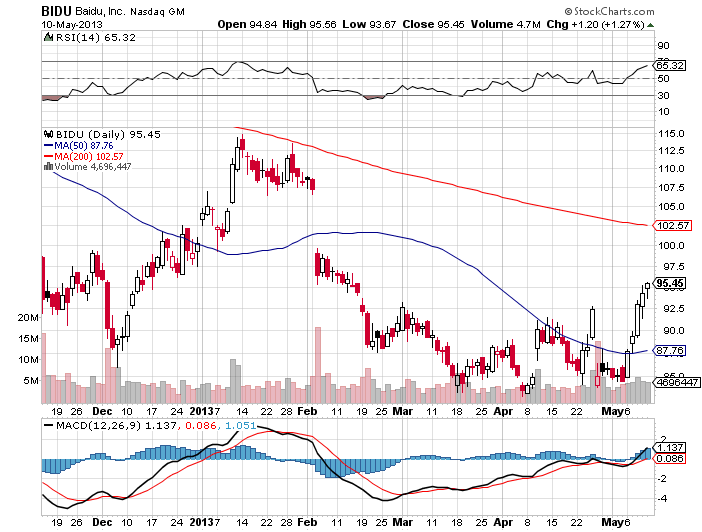Click the blue 1.051 histogram value in legend

pos(240,425)
